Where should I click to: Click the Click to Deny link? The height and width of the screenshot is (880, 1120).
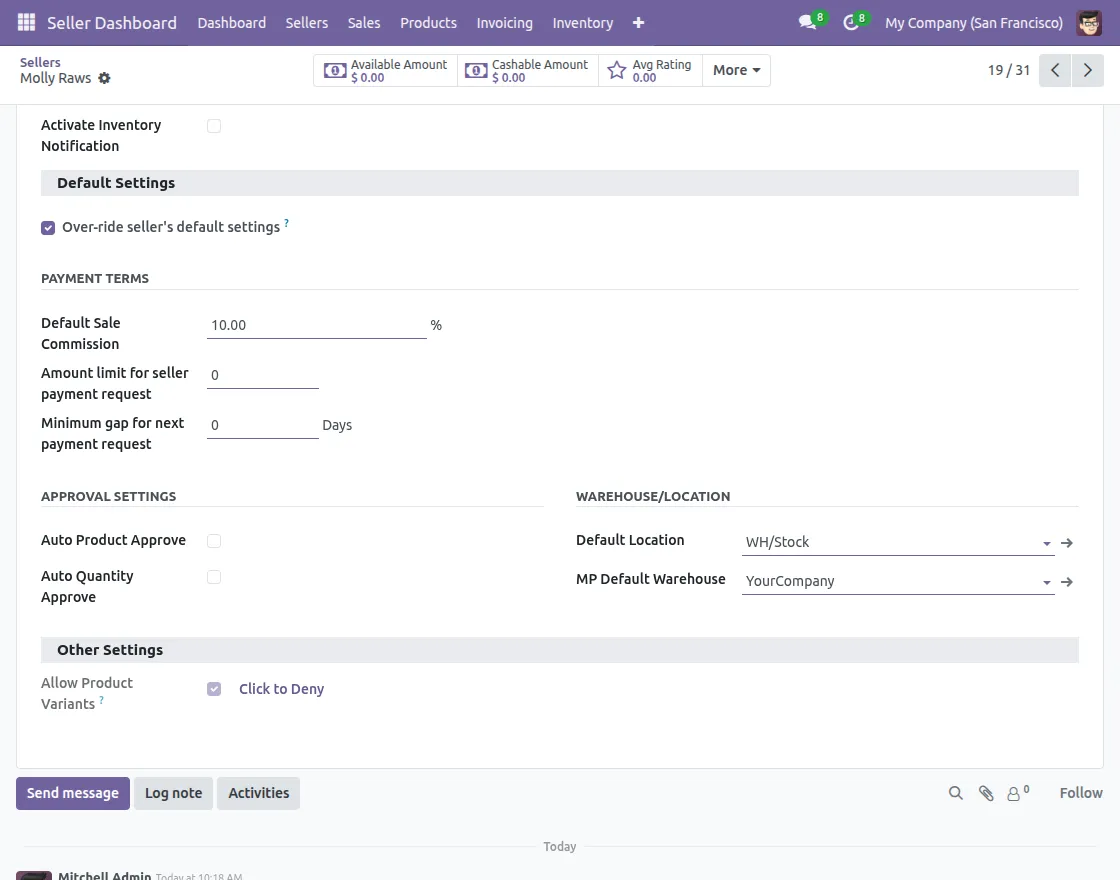click(281, 689)
